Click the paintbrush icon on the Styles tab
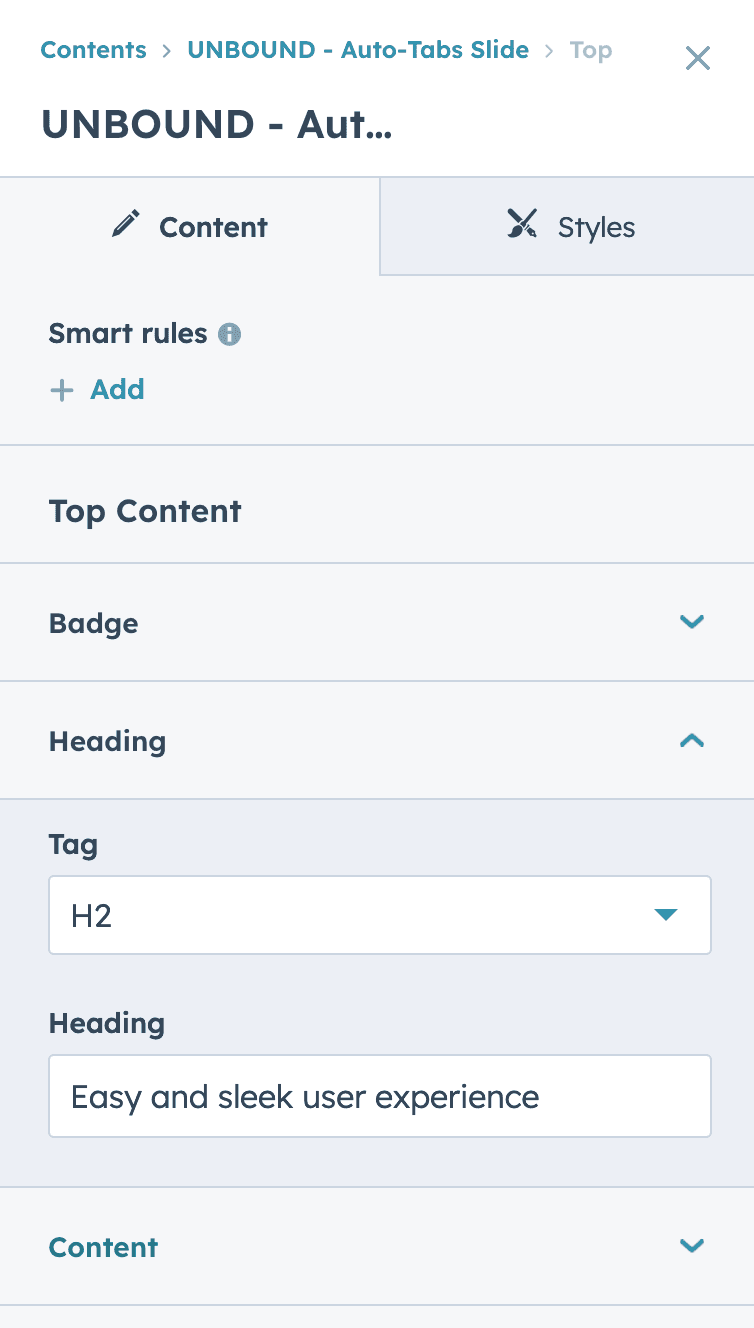The width and height of the screenshot is (754, 1328). coord(521,226)
